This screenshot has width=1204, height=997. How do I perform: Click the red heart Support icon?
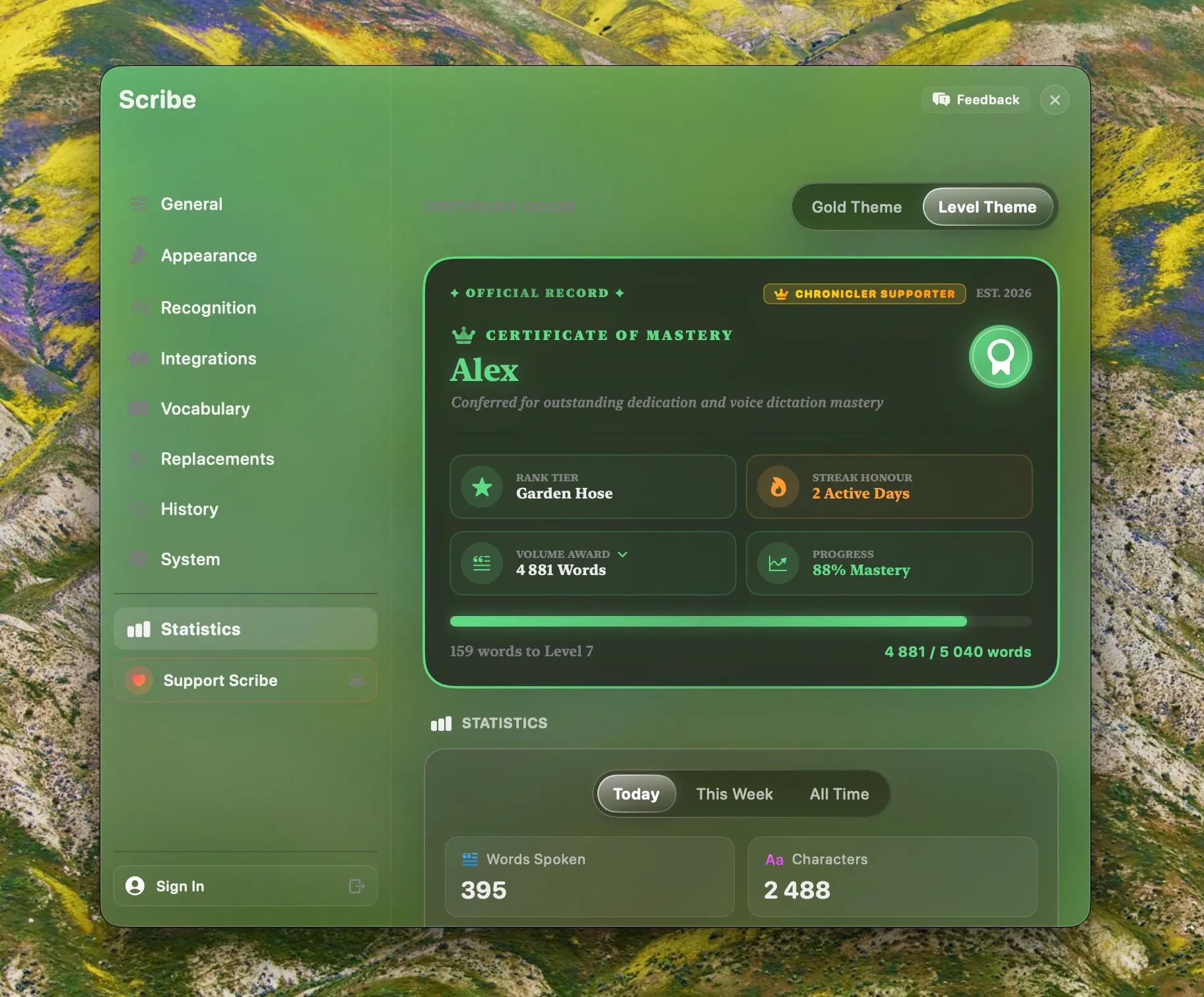tap(139, 680)
